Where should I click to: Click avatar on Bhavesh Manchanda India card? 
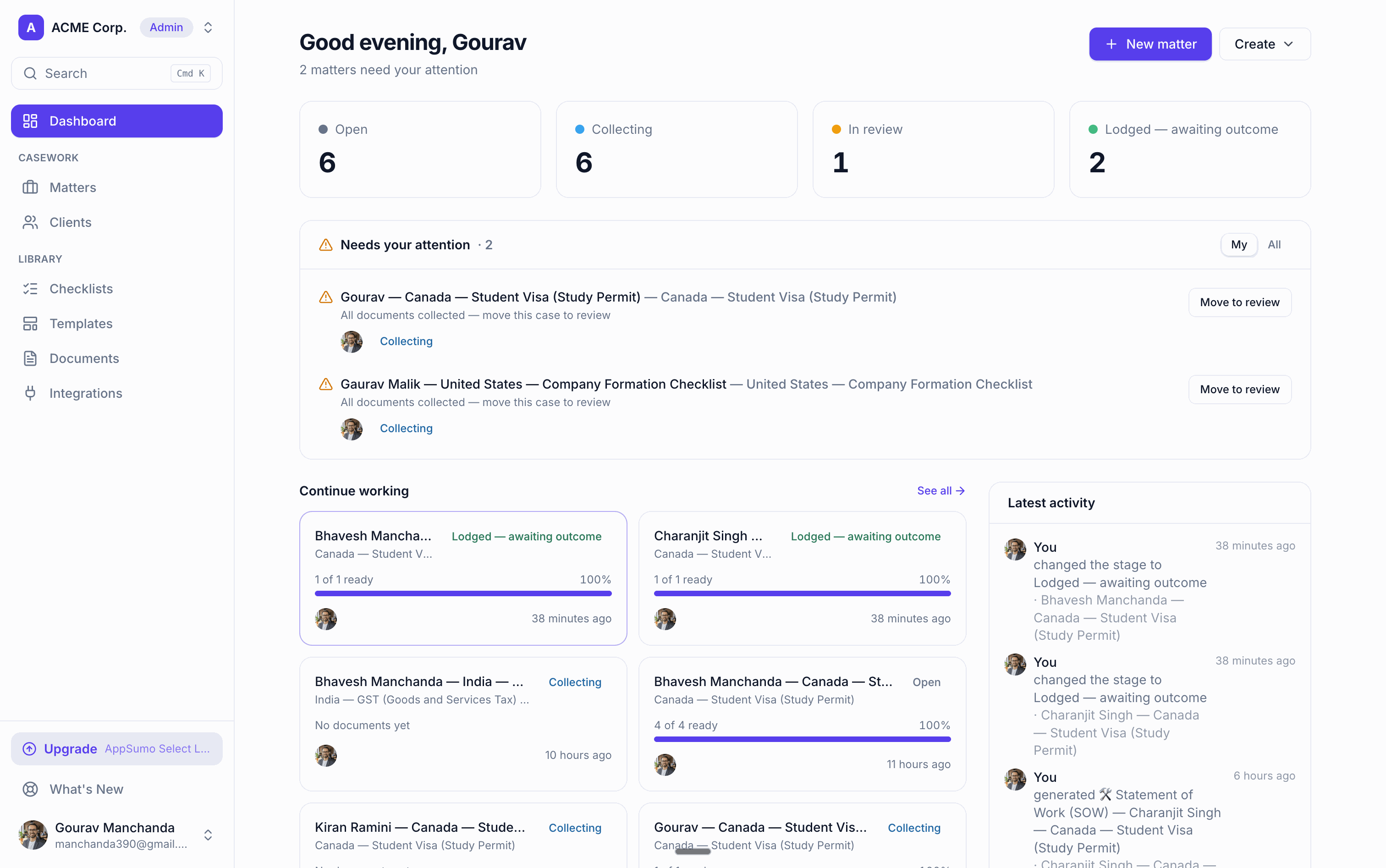click(325, 756)
